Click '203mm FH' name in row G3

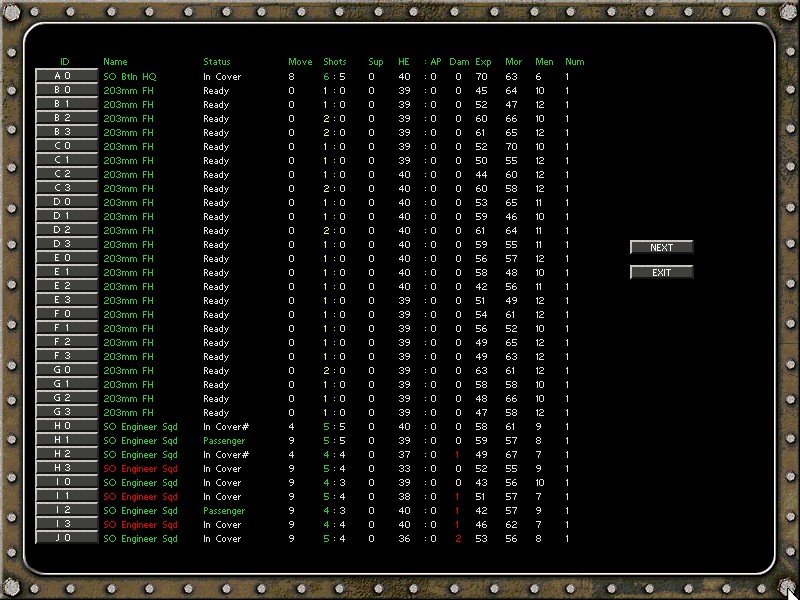point(129,413)
